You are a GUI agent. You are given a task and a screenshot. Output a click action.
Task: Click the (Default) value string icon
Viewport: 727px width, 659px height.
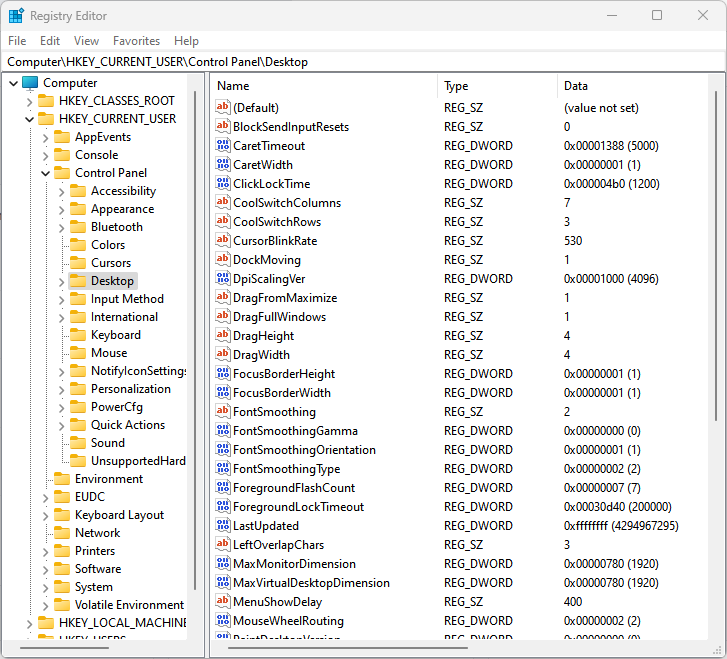click(223, 107)
